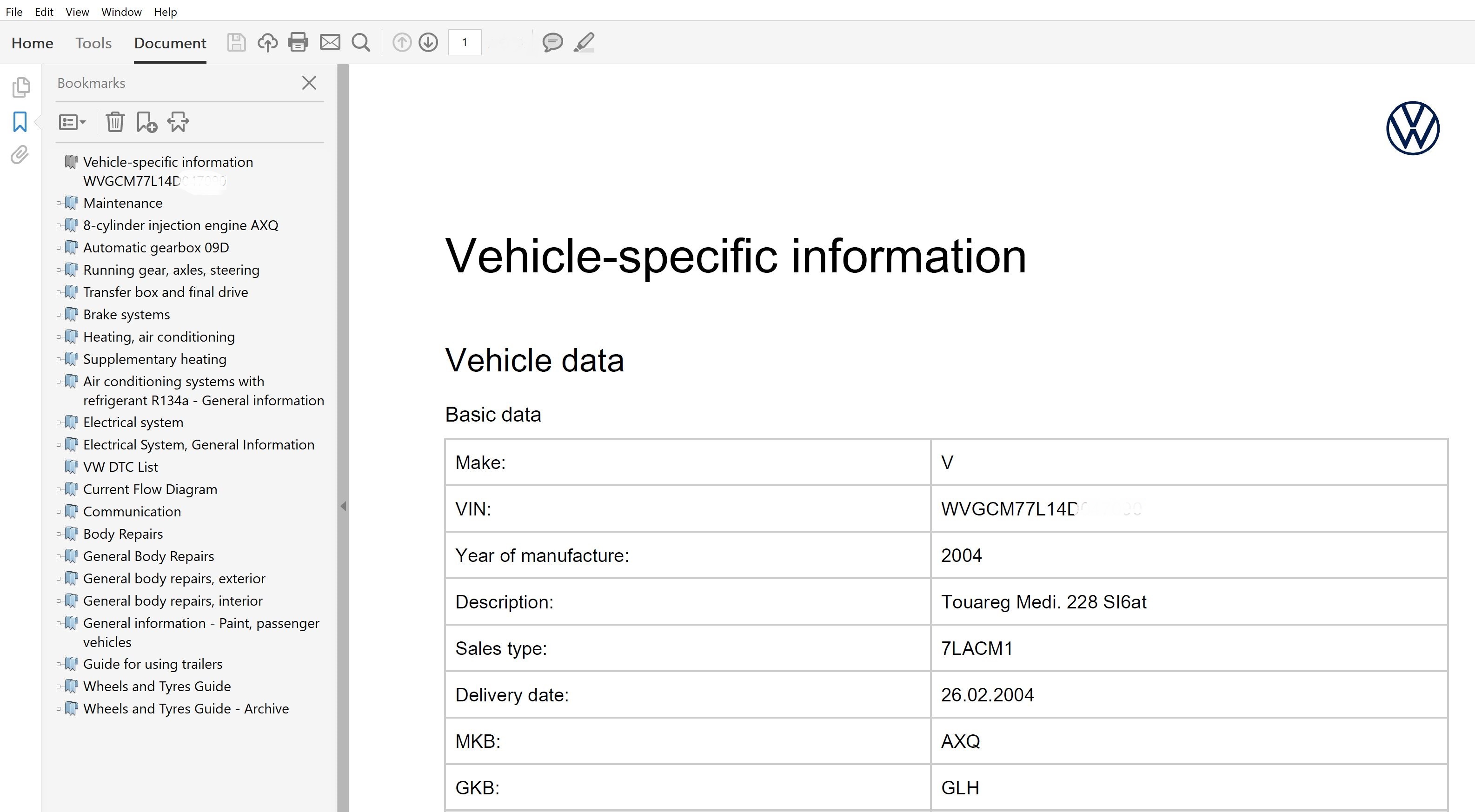
Task: Open the VW DTC List bookmark
Action: [120, 467]
